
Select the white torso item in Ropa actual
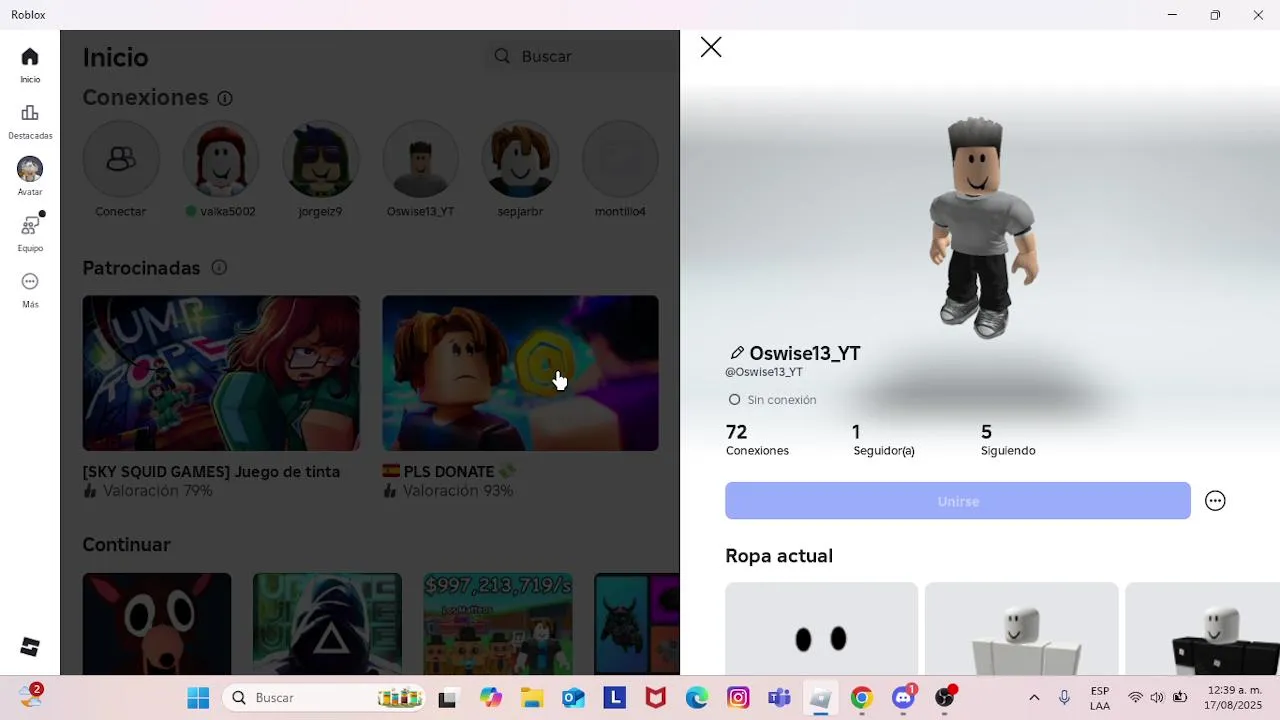pyautogui.click(x=1021, y=628)
